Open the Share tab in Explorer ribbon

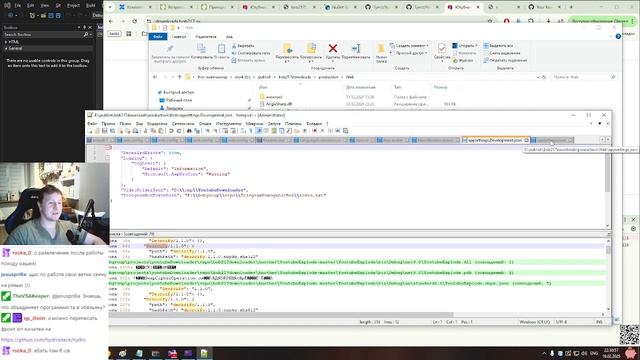206,37
